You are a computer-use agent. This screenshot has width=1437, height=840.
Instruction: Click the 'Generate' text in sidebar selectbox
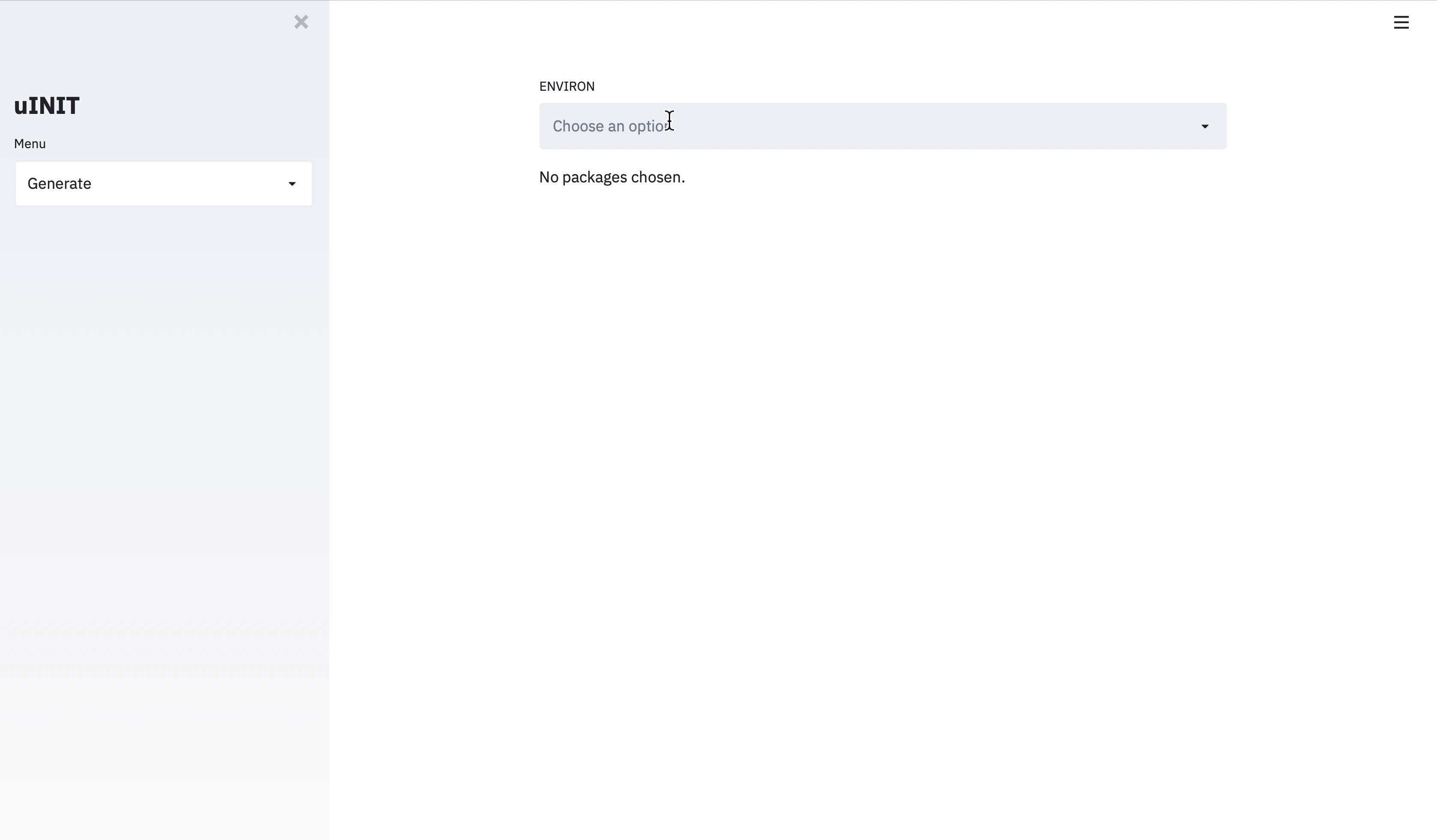pos(60,184)
